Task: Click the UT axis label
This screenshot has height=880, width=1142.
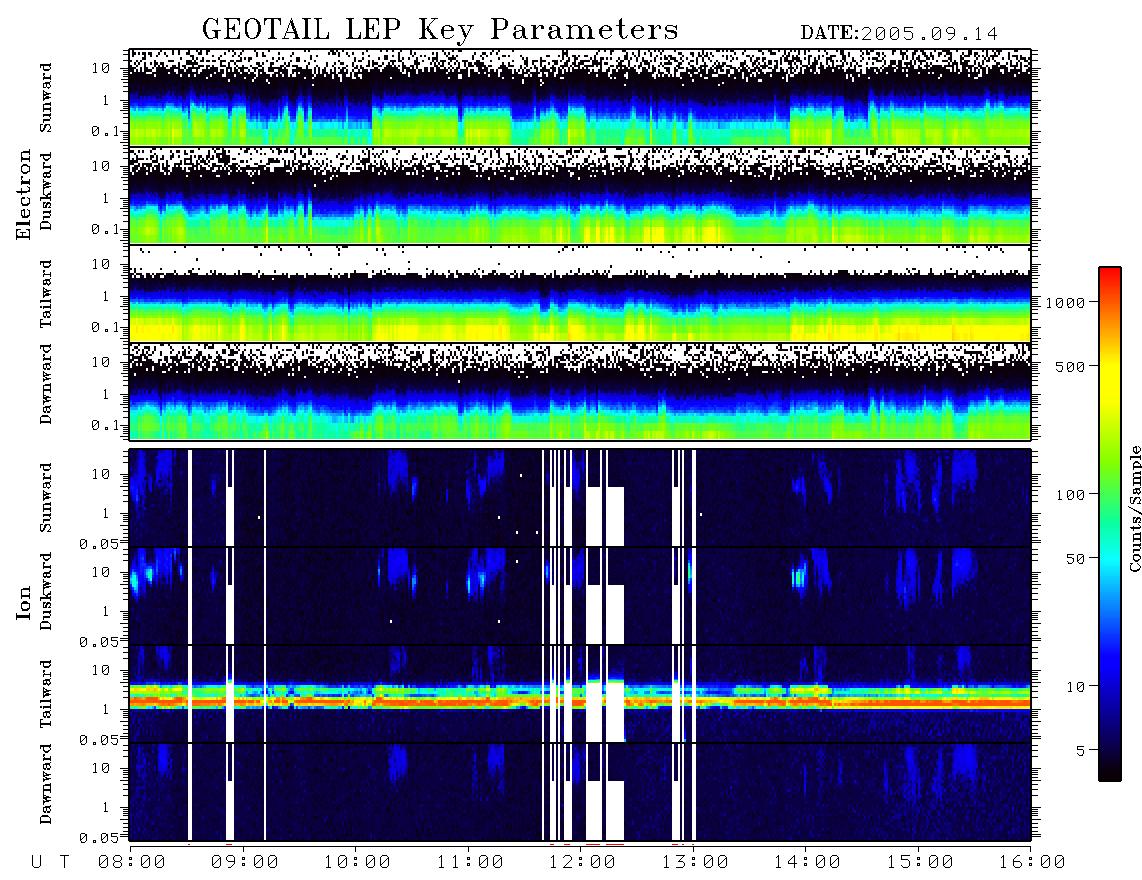Action: (x=50, y=863)
